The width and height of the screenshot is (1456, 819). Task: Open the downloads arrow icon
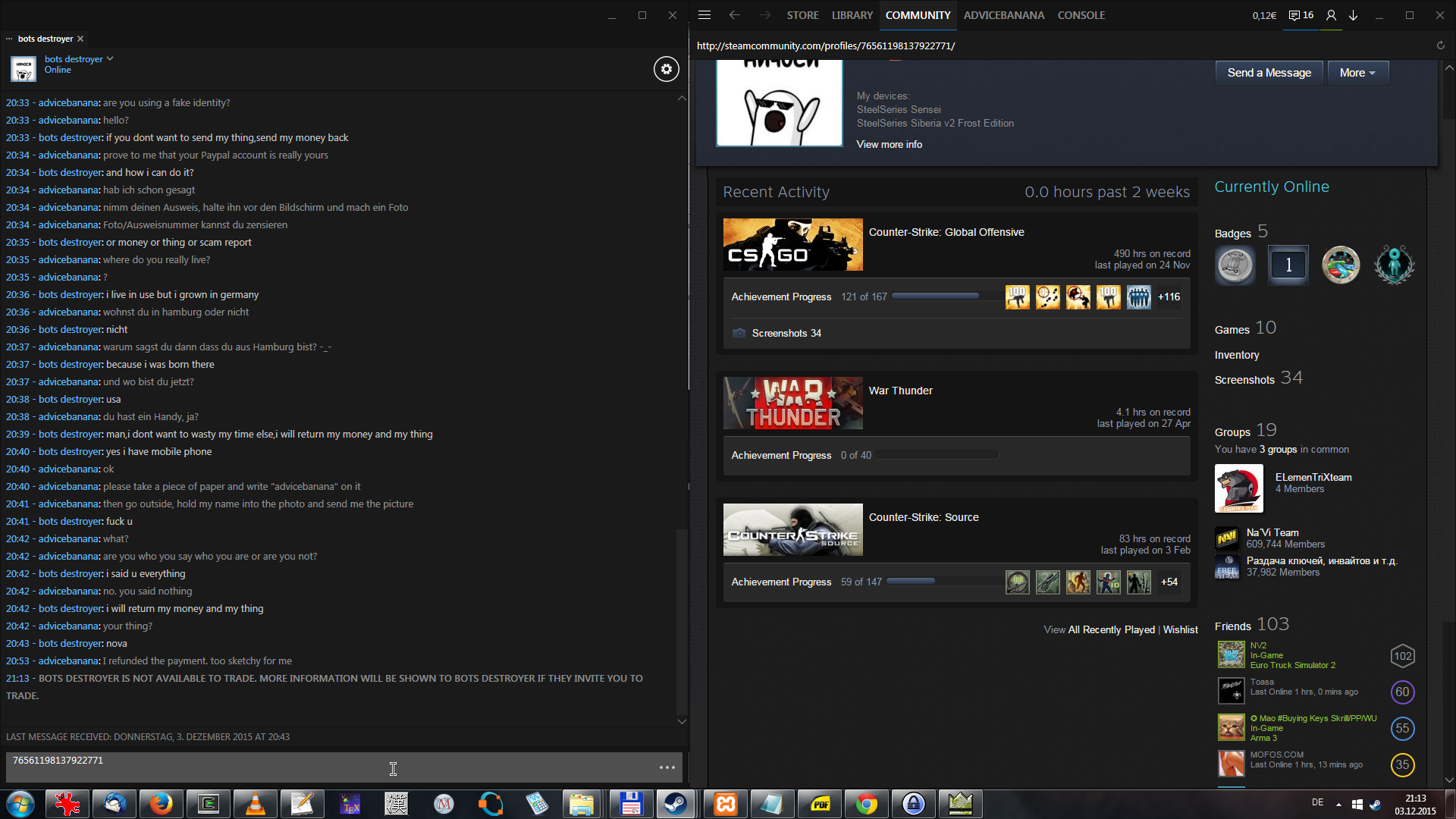1353,15
